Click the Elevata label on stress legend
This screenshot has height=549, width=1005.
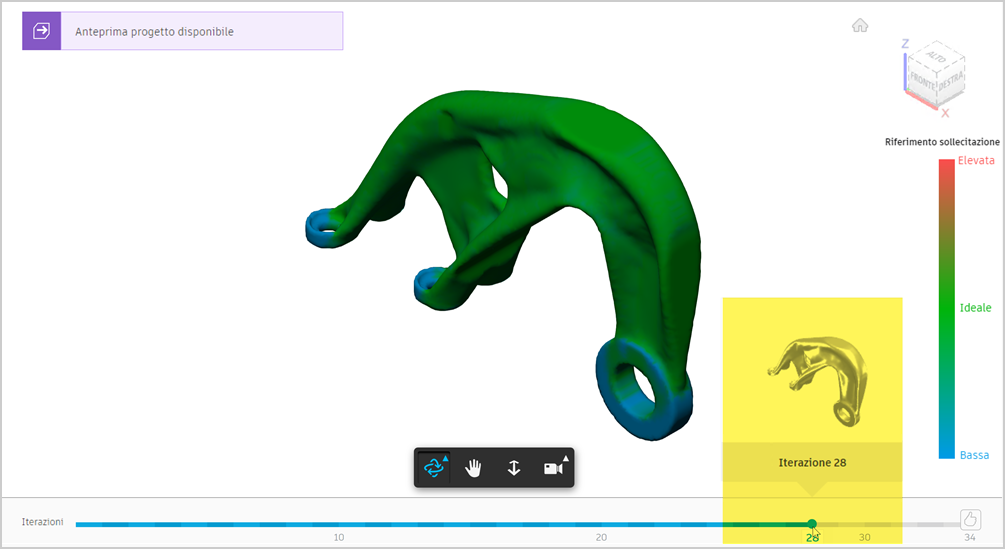point(976,160)
